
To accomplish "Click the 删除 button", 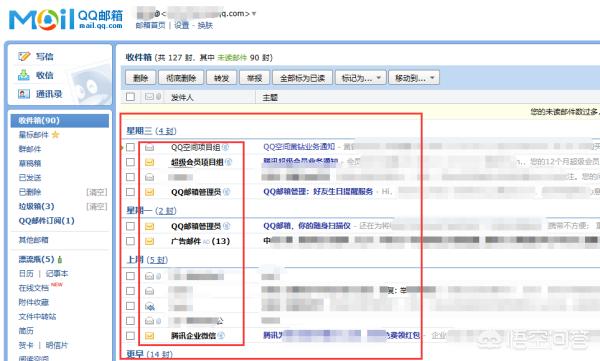I will click(x=140, y=78).
